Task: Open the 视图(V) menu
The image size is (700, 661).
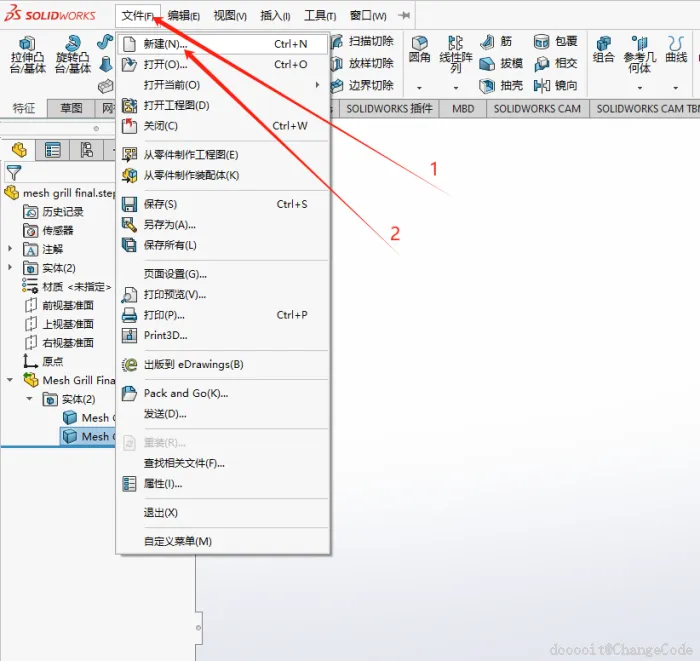Action: click(x=230, y=16)
